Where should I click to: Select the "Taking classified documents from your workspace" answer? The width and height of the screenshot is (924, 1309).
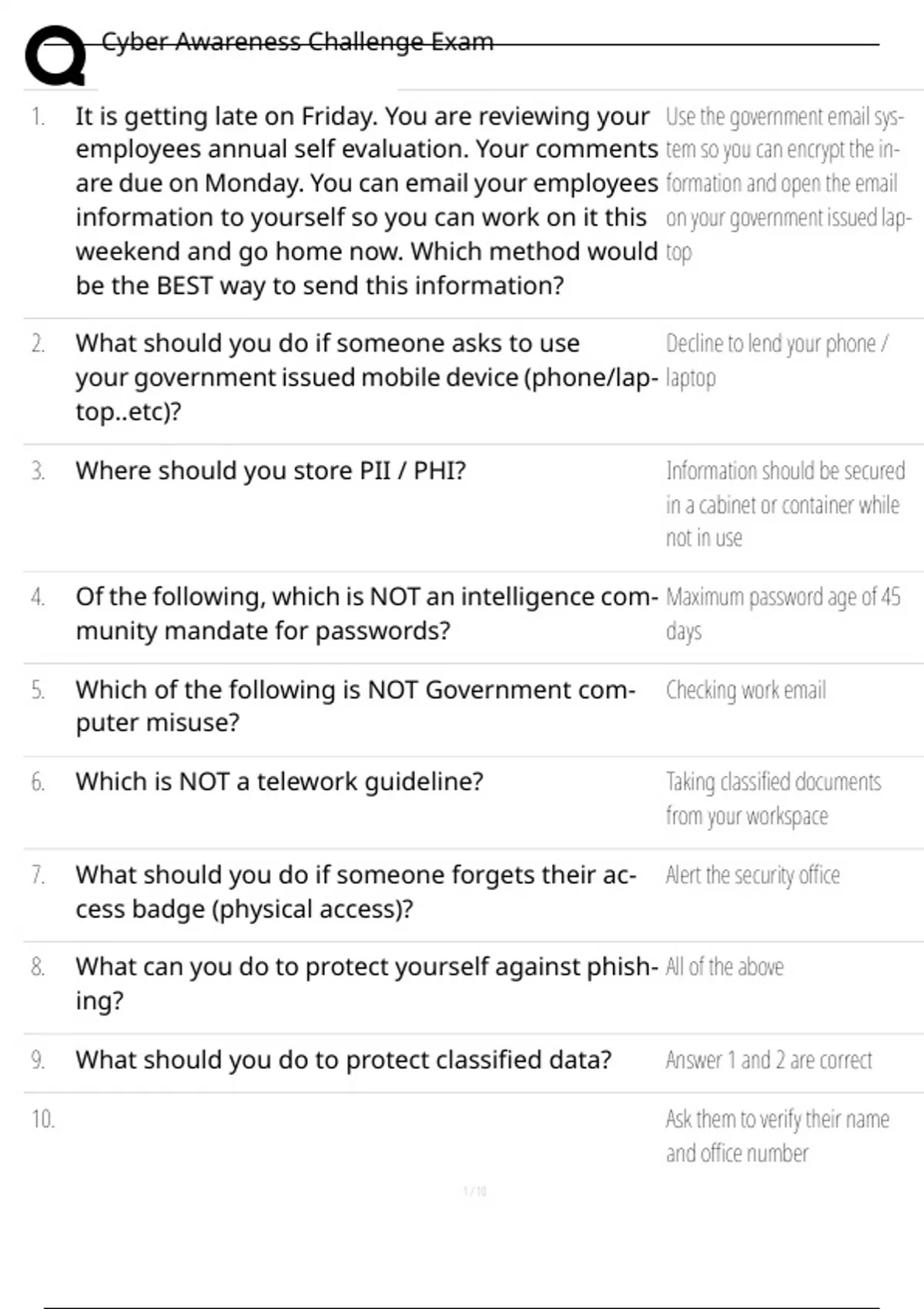[772, 798]
